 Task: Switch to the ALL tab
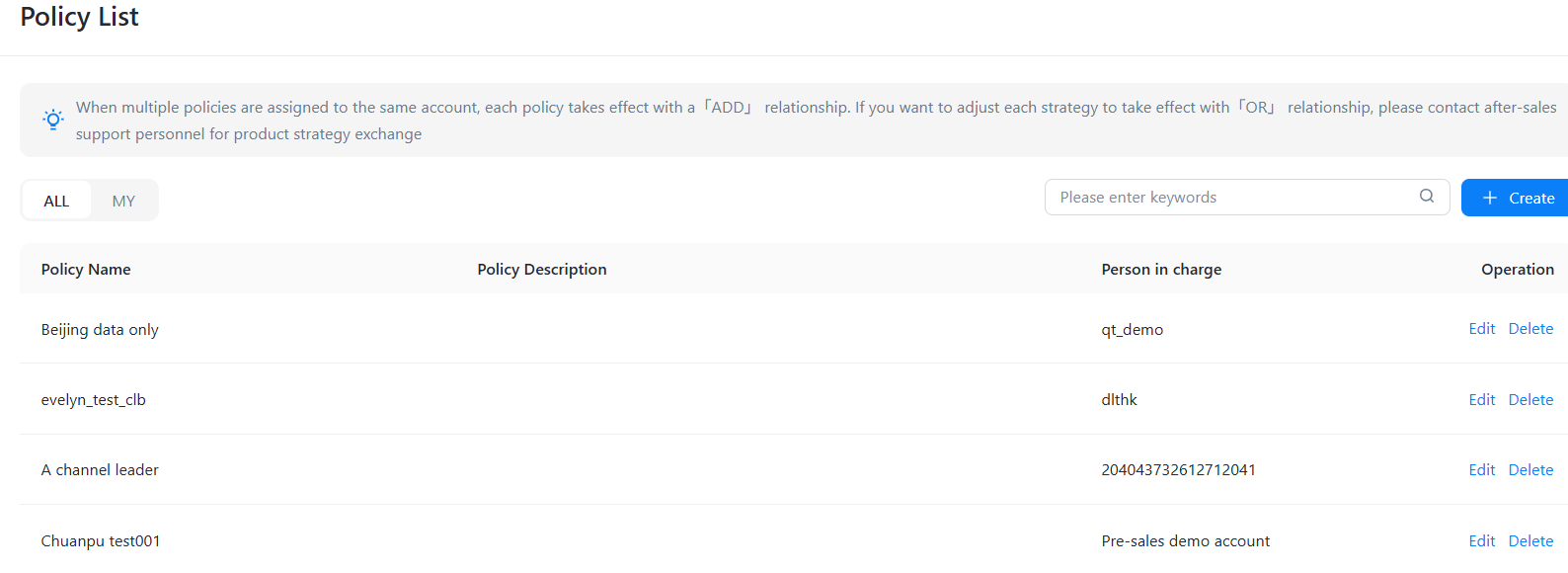click(56, 201)
